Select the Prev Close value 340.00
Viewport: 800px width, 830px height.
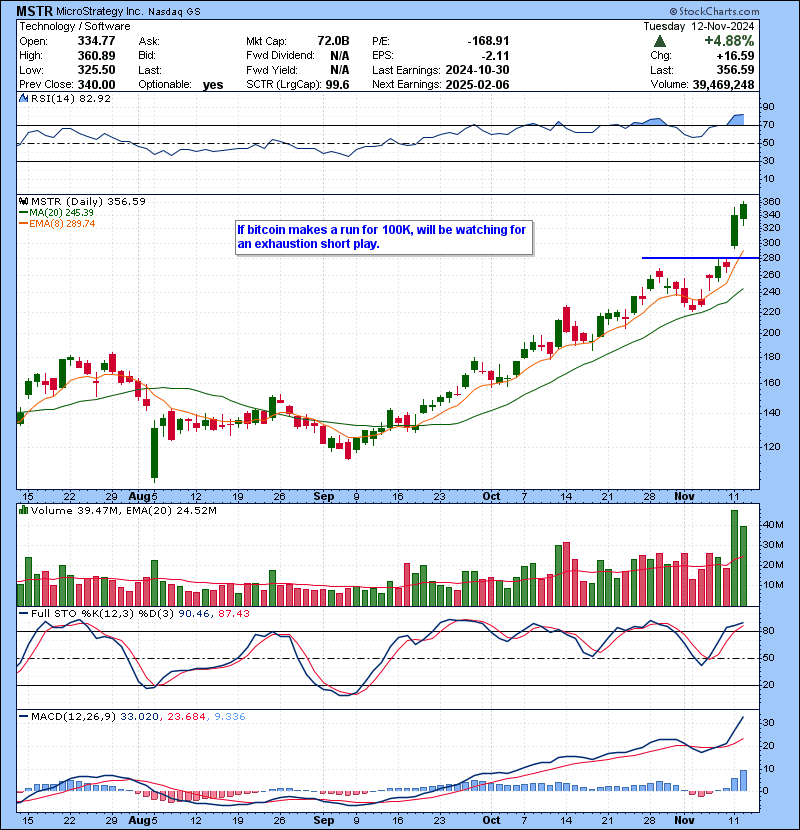(96, 84)
